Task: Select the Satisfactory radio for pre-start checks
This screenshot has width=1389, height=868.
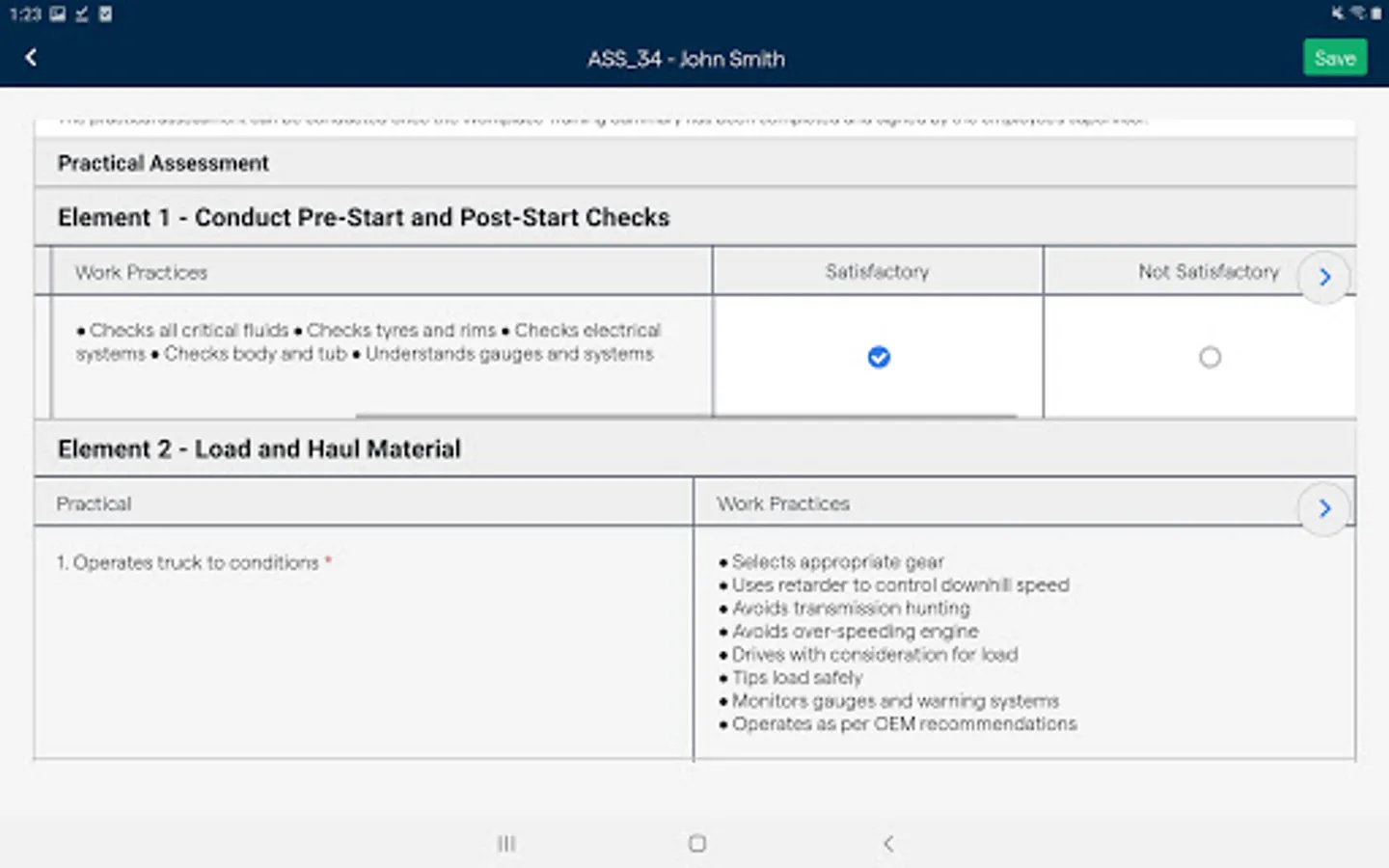Action: coord(879,357)
